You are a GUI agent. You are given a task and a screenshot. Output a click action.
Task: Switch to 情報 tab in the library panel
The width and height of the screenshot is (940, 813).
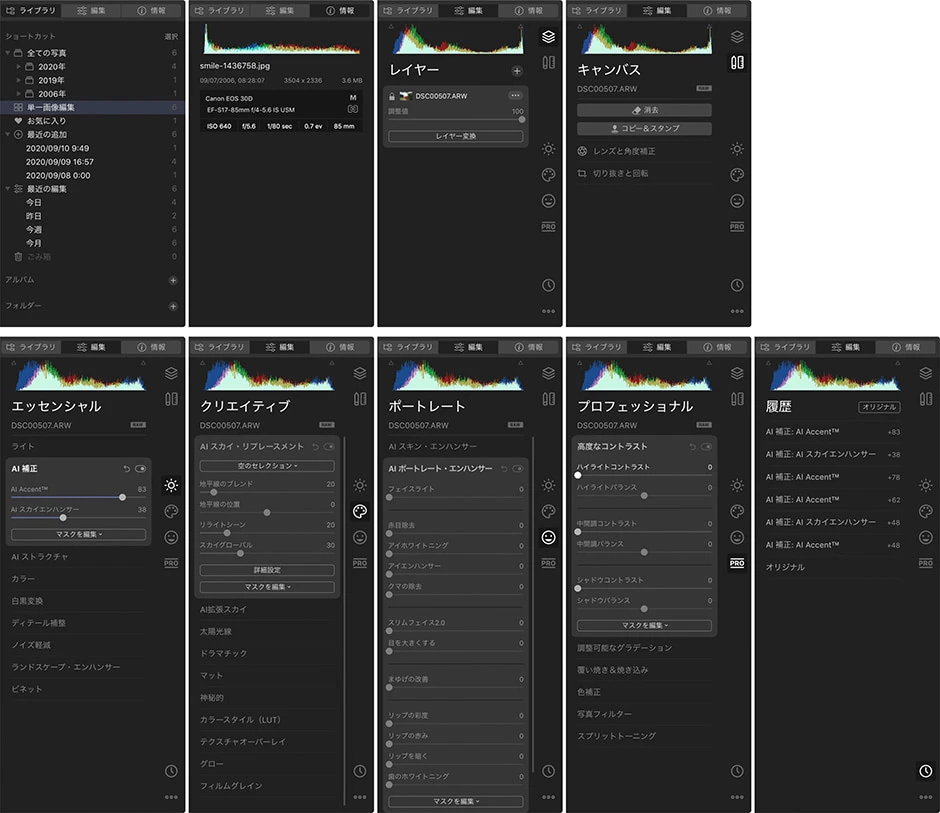coord(152,11)
